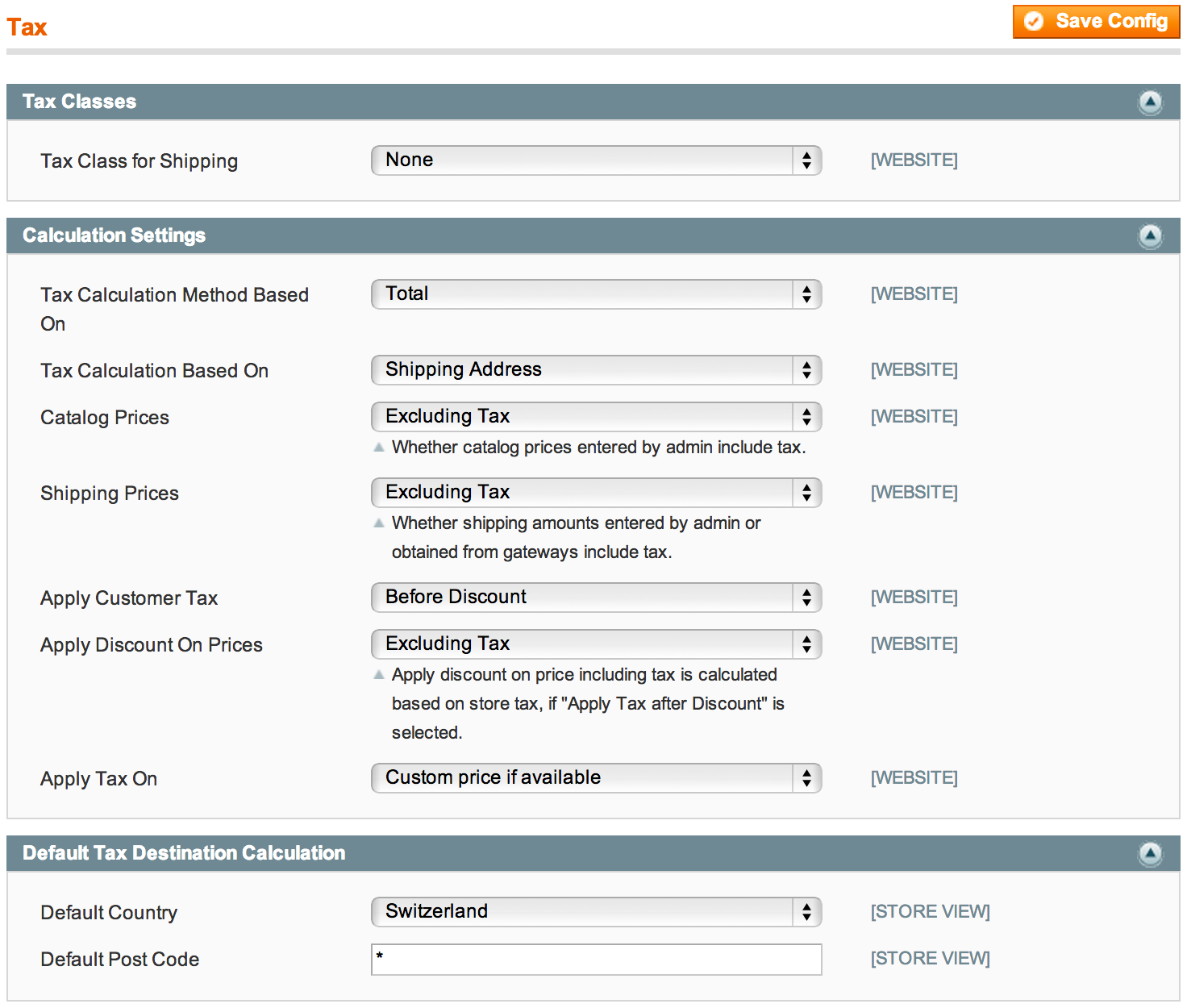Open the Apply Tax On dropdown
This screenshot has height=1008, width=1187.
596,778
